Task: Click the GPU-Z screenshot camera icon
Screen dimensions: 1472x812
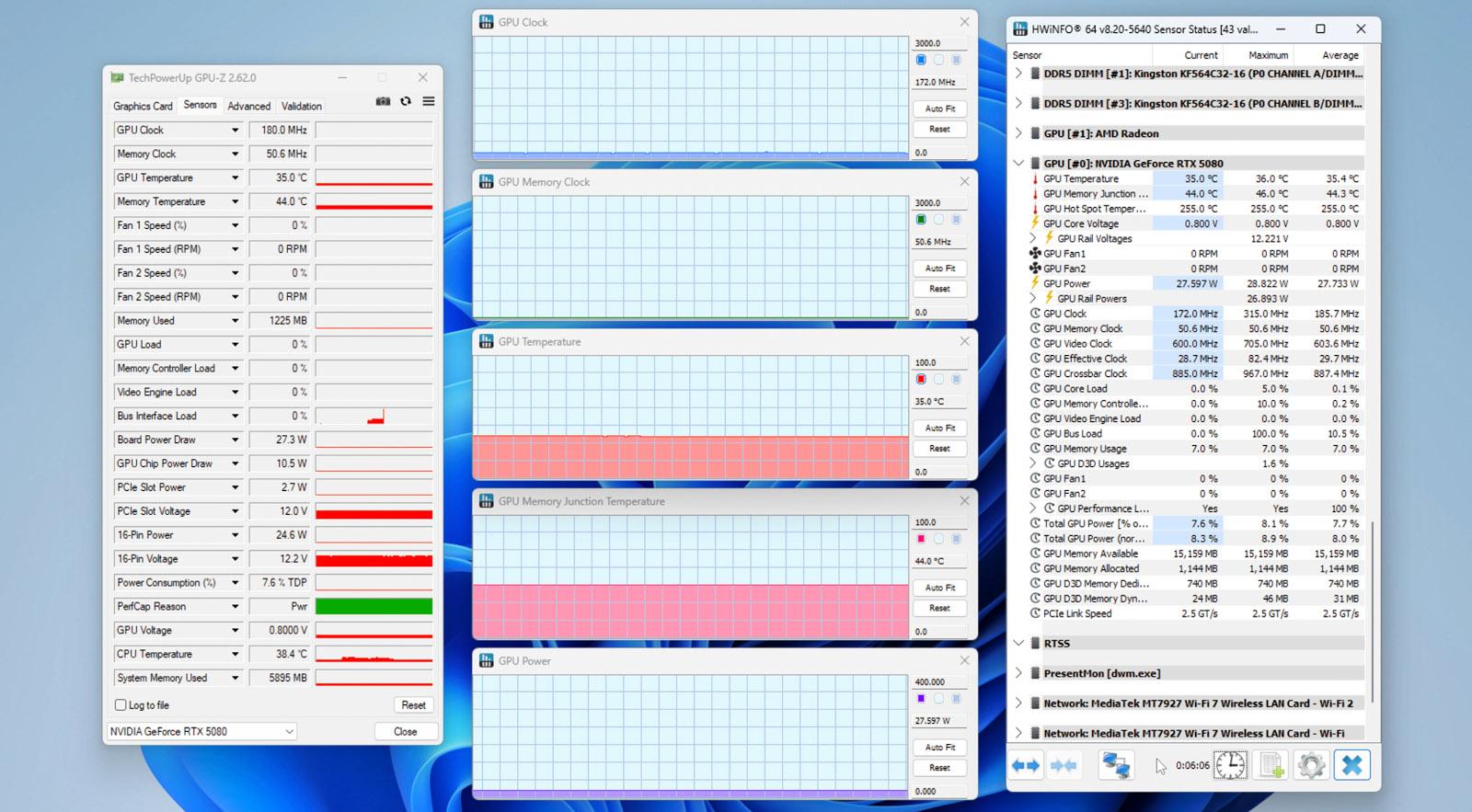Action: [x=383, y=101]
